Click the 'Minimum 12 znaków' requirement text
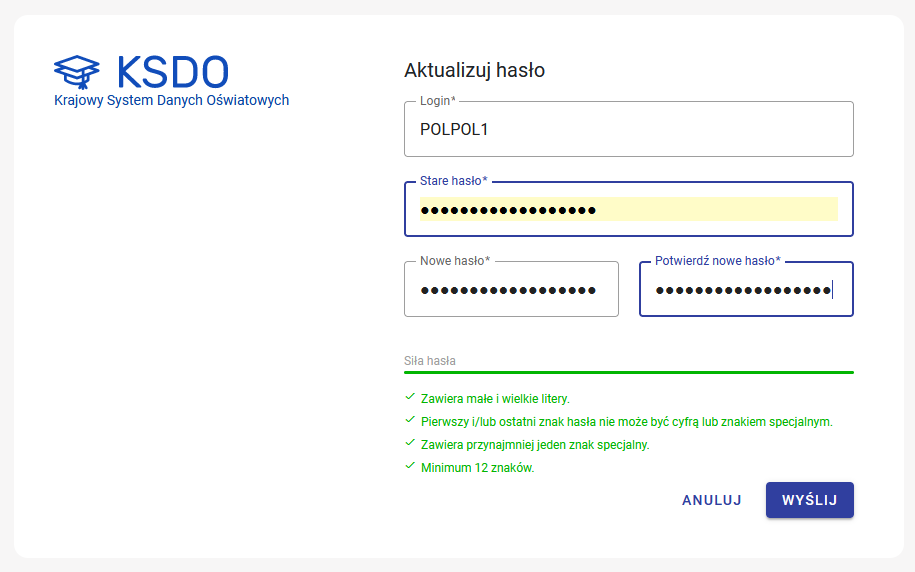The width and height of the screenshot is (915, 572). [x=478, y=468]
